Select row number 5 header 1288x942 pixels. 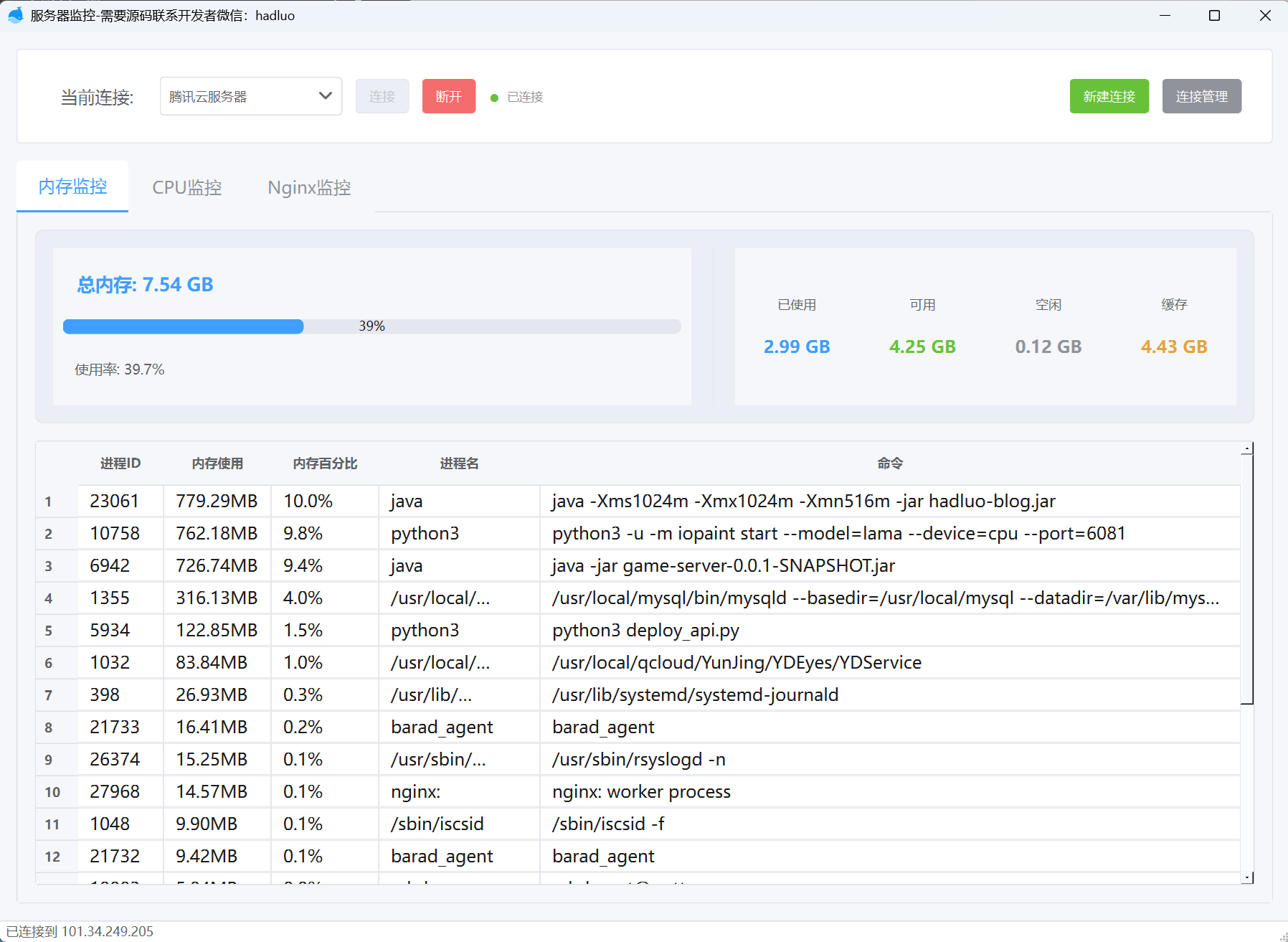coord(57,630)
